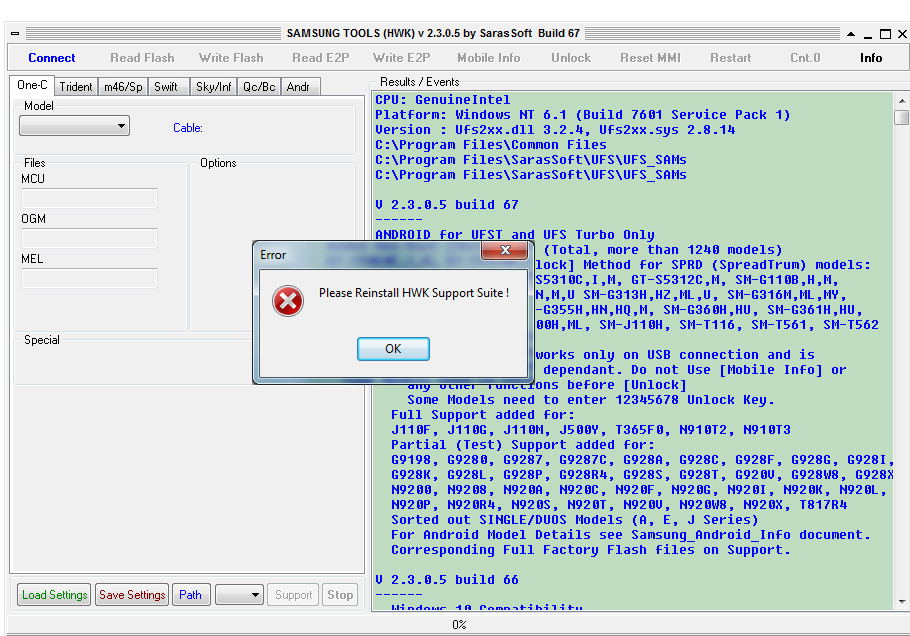Close the Error dialog with red X
The width and height of the screenshot is (910, 636).
click(x=505, y=250)
